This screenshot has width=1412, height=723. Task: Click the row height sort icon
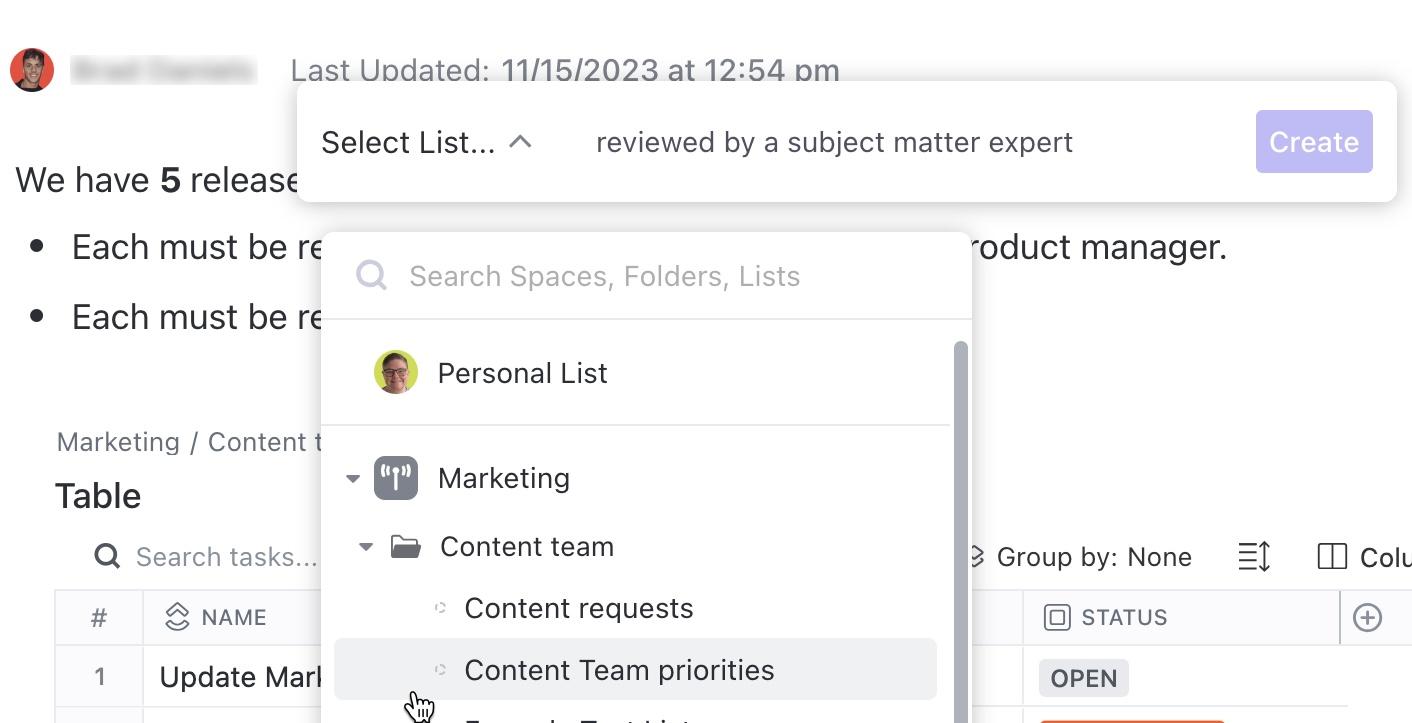(1254, 557)
